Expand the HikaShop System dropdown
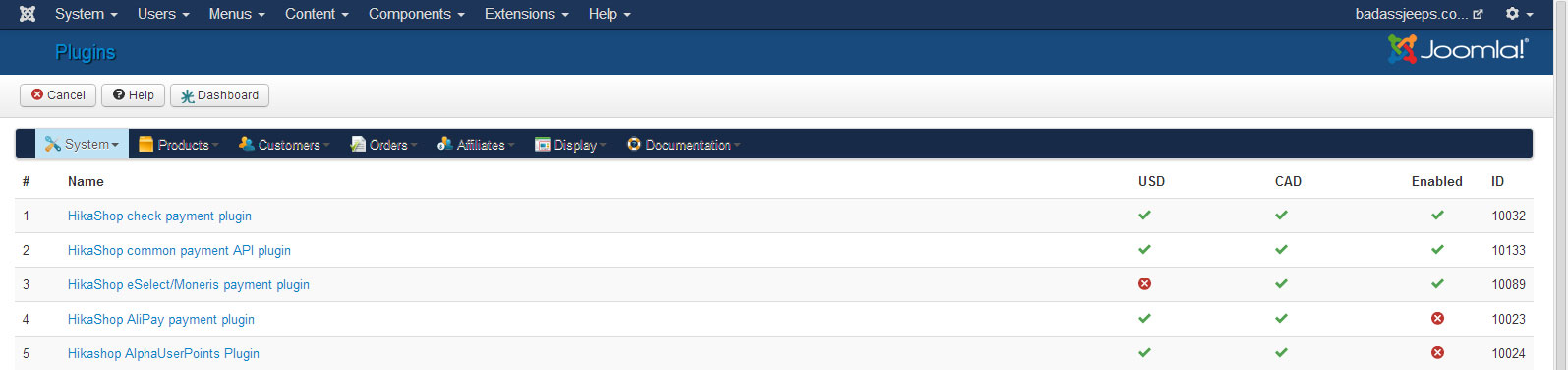The width and height of the screenshot is (1568, 370). (x=83, y=144)
